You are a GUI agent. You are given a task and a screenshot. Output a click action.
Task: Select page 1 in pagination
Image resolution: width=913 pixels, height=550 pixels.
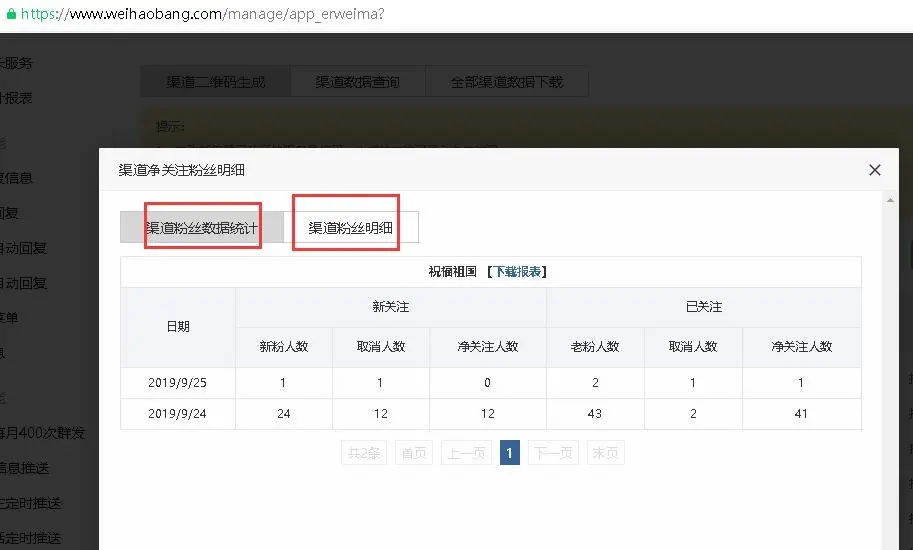pos(509,453)
